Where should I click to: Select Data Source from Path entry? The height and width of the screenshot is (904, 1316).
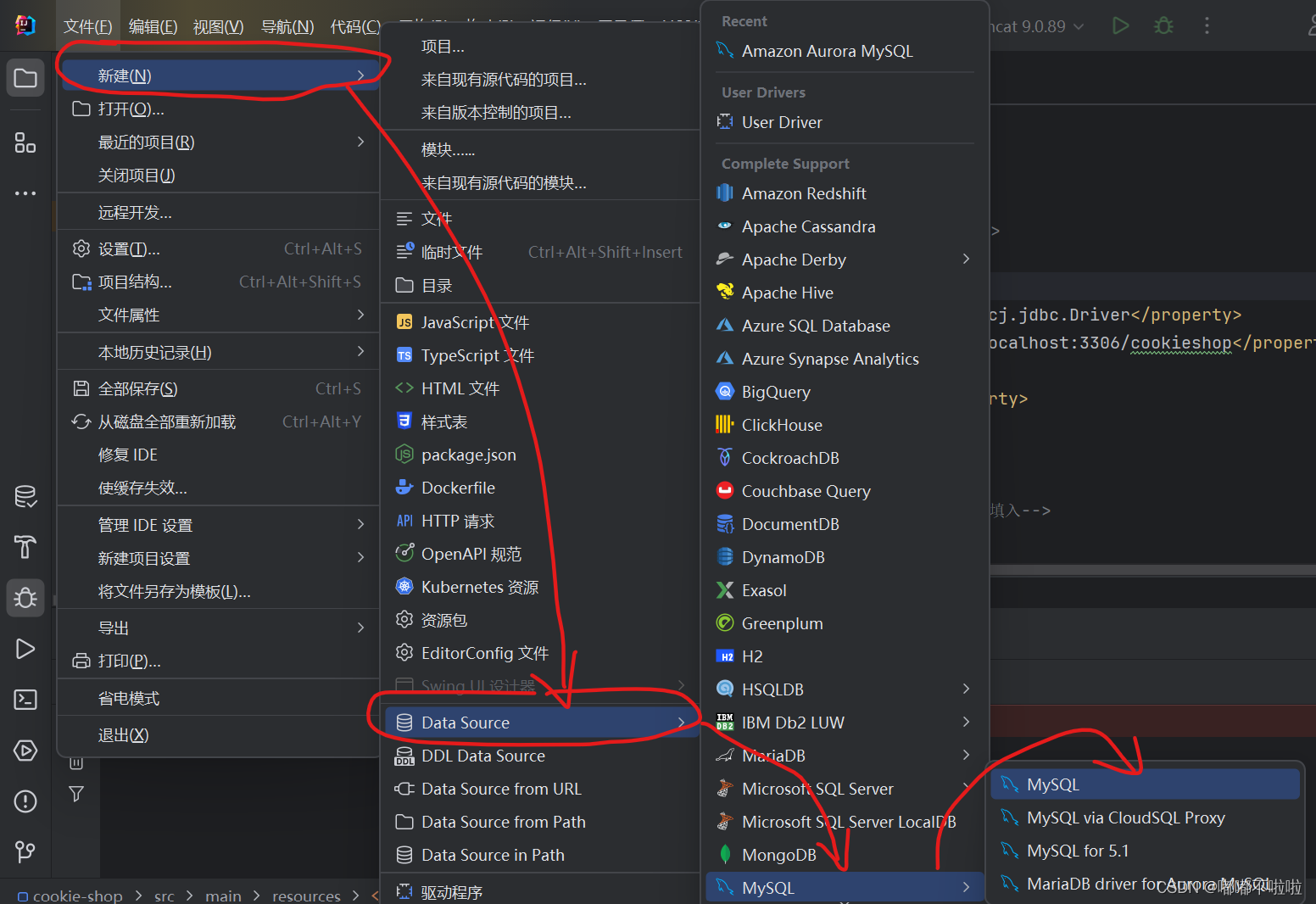point(540,822)
